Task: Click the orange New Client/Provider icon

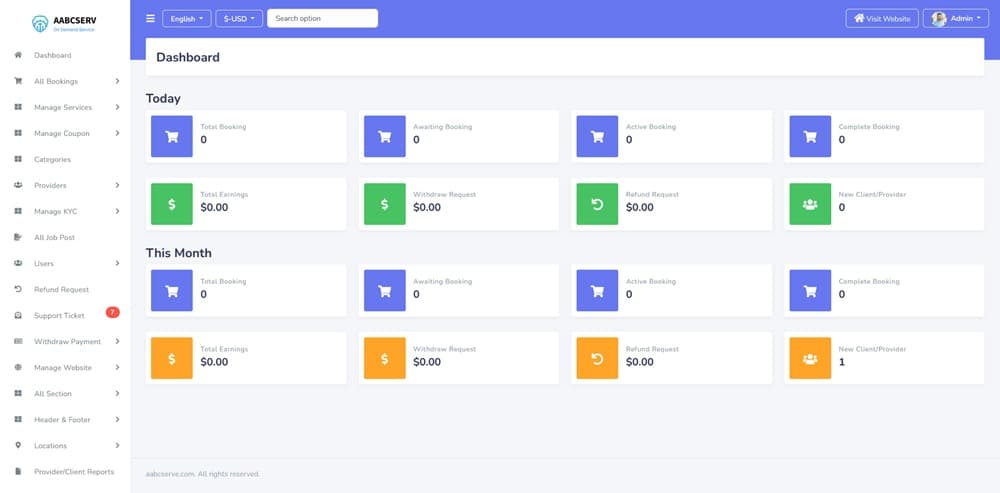Action: coord(810,358)
